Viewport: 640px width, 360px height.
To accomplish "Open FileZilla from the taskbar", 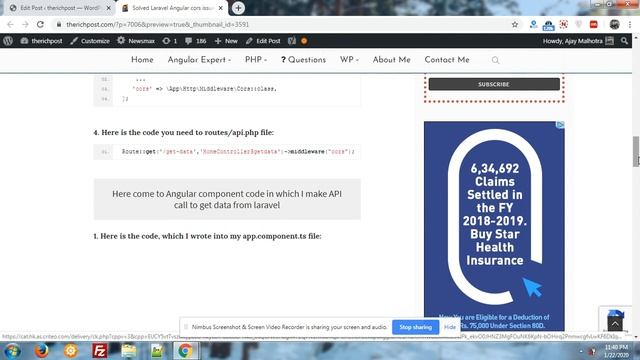I will tap(100, 351).
